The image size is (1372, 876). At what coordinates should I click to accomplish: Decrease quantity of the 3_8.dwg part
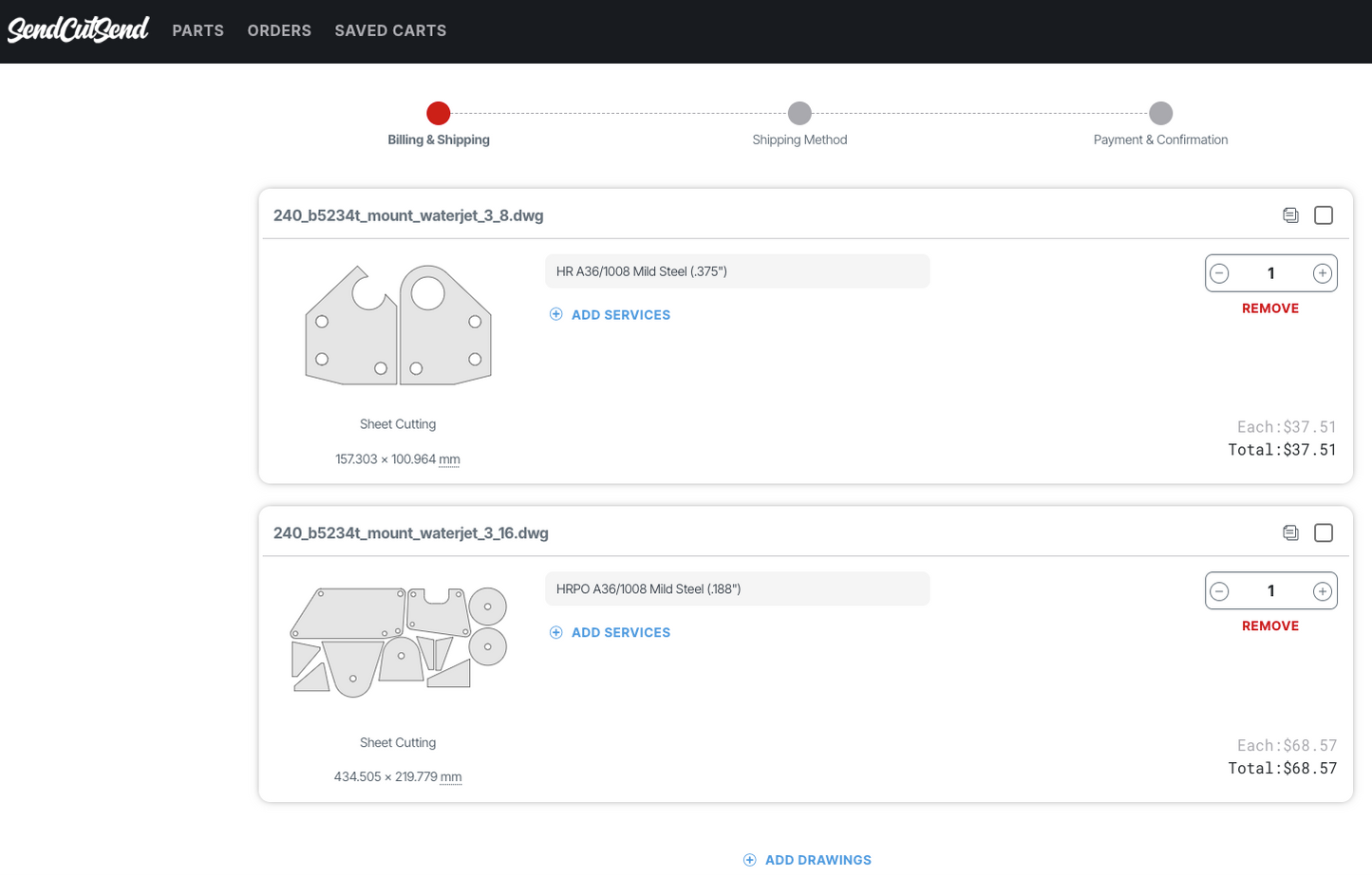click(1220, 274)
